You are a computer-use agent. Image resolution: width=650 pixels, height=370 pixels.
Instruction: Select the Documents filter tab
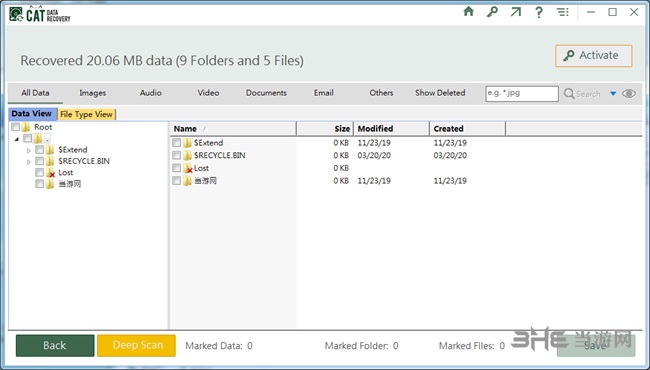pyautogui.click(x=266, y=93)
